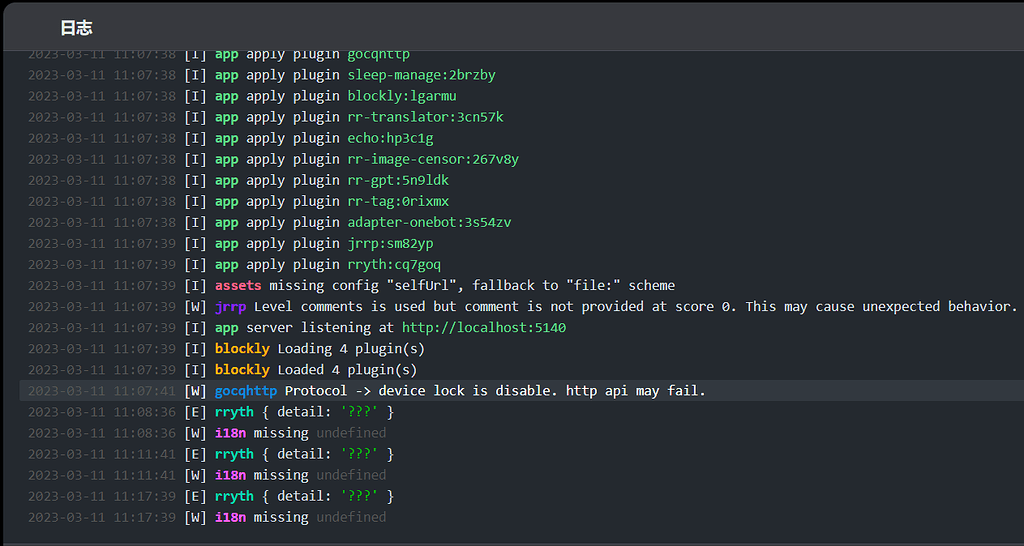Viewport: 1024px width, 546px height.
Task: Click the rr-tag:0rixmx plugin name
Action: 398,201
